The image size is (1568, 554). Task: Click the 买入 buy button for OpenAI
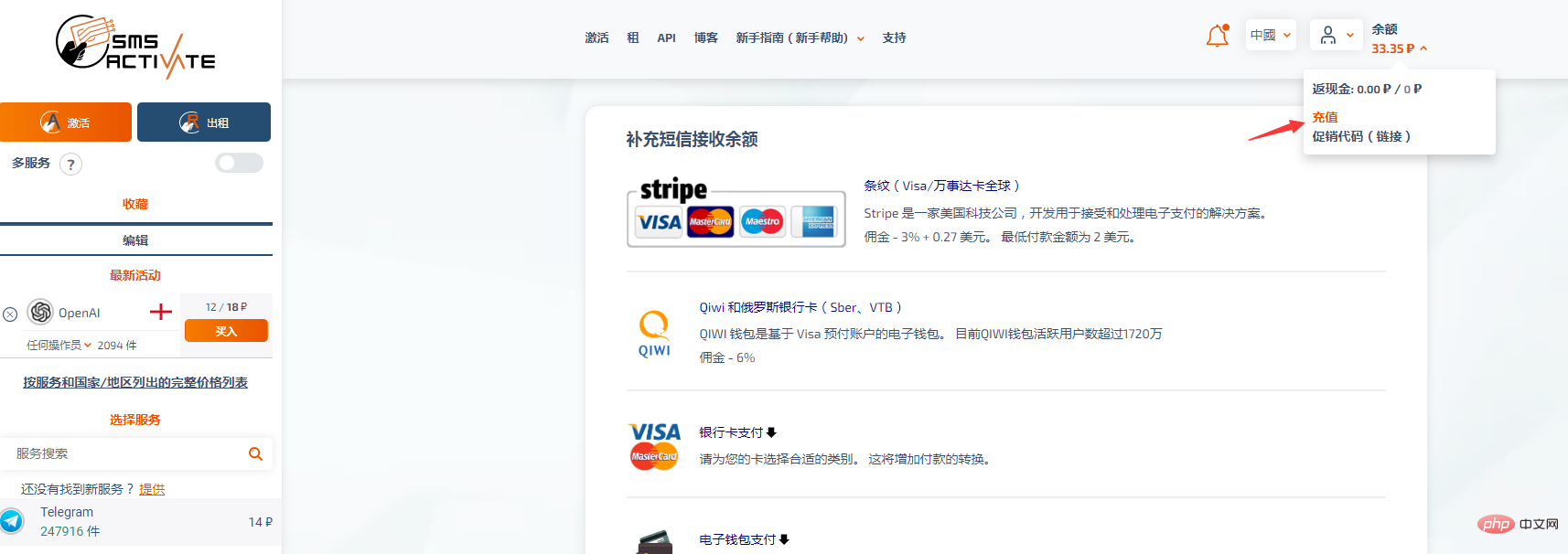(226, 331)
